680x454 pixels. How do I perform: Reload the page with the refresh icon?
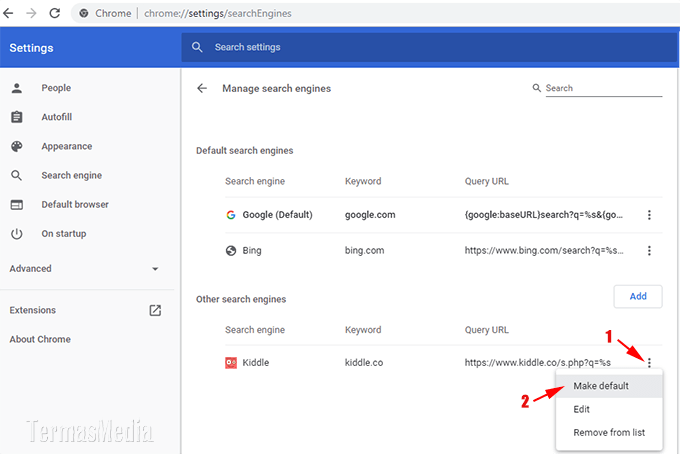55,13
